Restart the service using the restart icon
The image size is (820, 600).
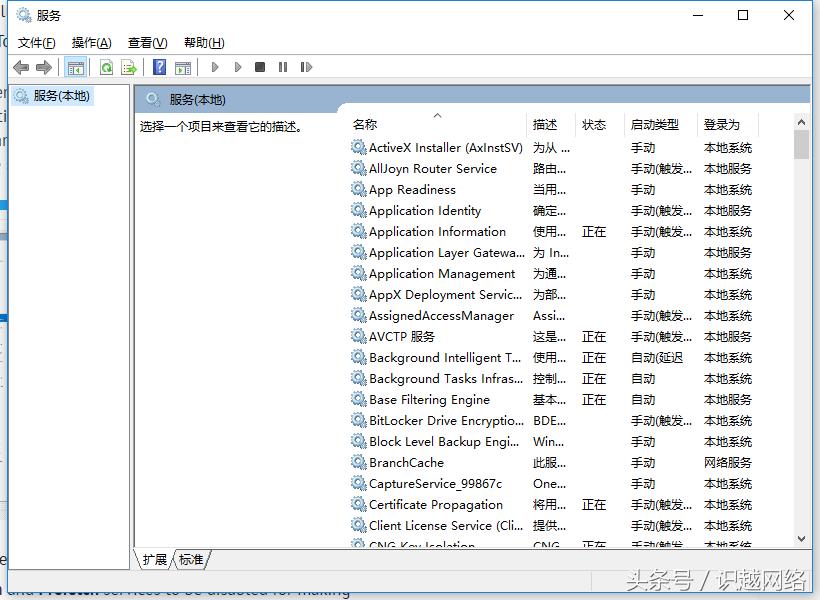point(306,66)
